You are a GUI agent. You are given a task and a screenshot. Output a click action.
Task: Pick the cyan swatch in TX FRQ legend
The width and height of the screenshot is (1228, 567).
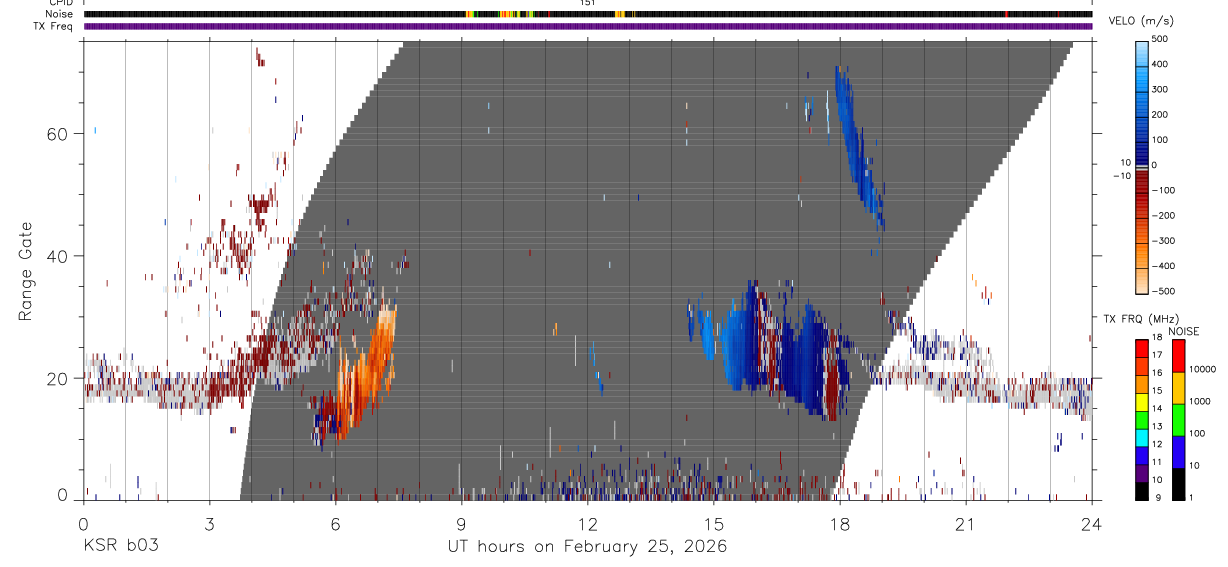click(x=1143, y=438)
